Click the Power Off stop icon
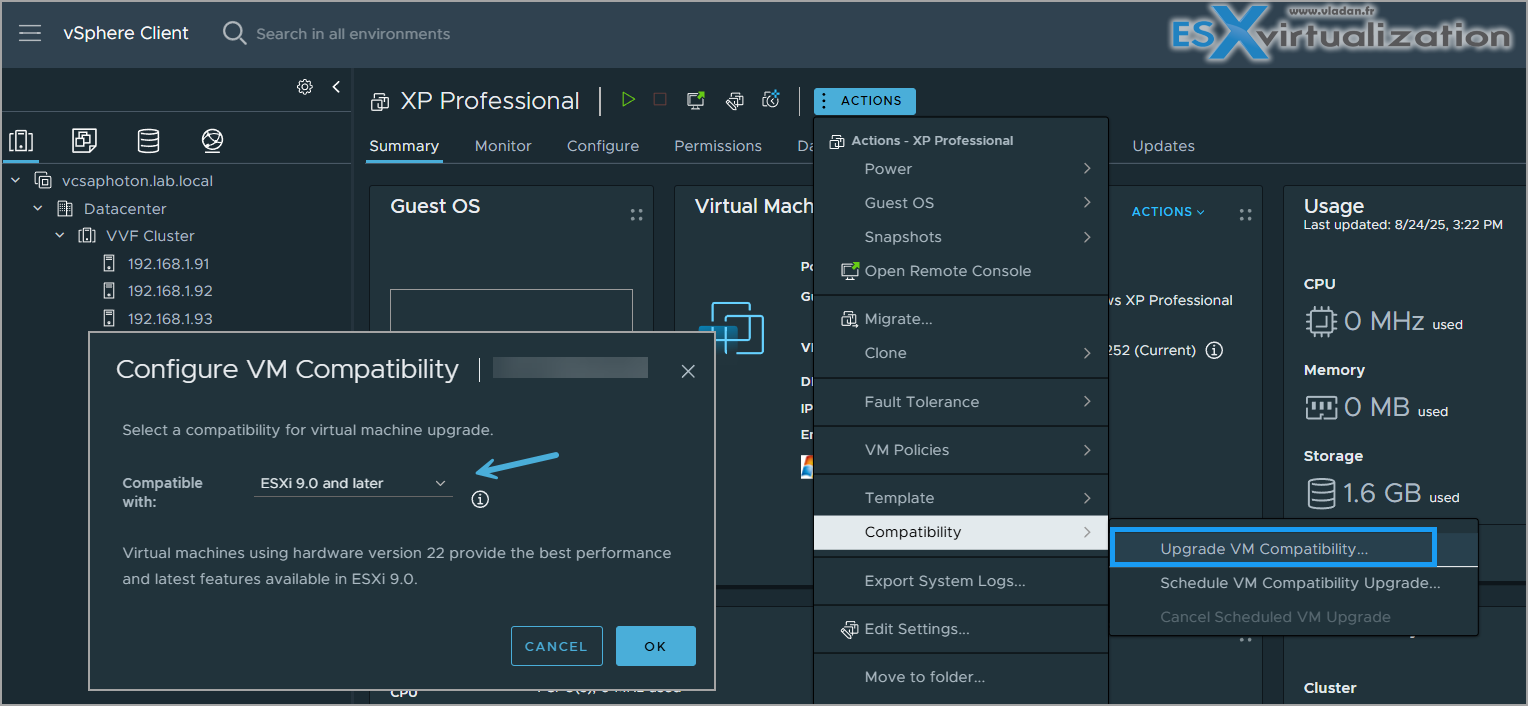Screen dimensions: 1528x706 (x=660, y=99)
